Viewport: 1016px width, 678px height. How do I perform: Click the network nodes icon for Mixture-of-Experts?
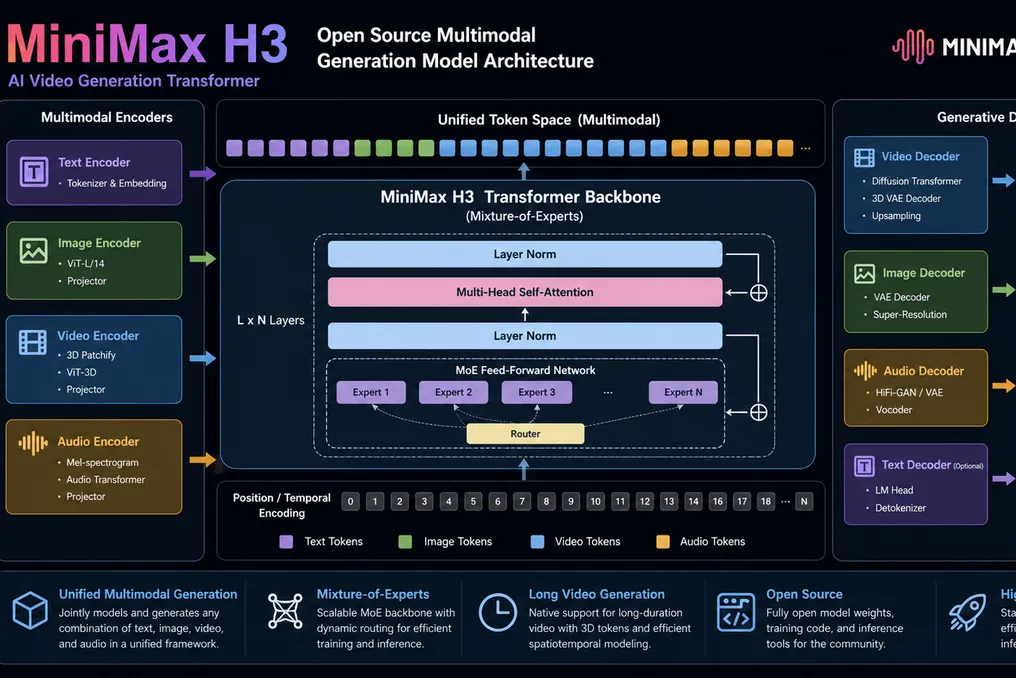coord(285,611)
